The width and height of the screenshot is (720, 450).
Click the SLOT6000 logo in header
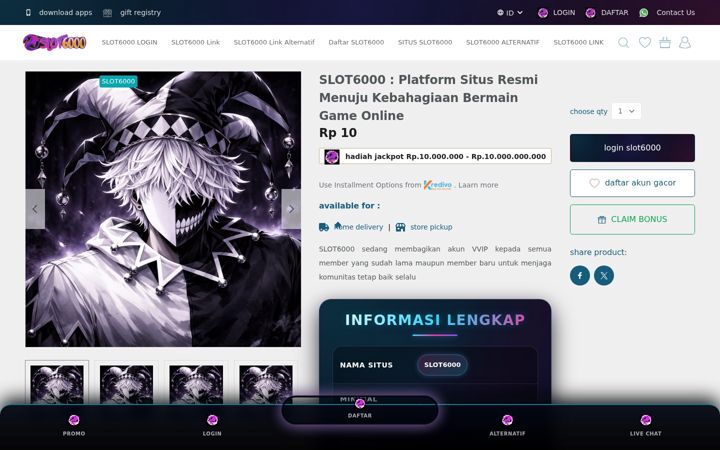[x=55, y=42]
